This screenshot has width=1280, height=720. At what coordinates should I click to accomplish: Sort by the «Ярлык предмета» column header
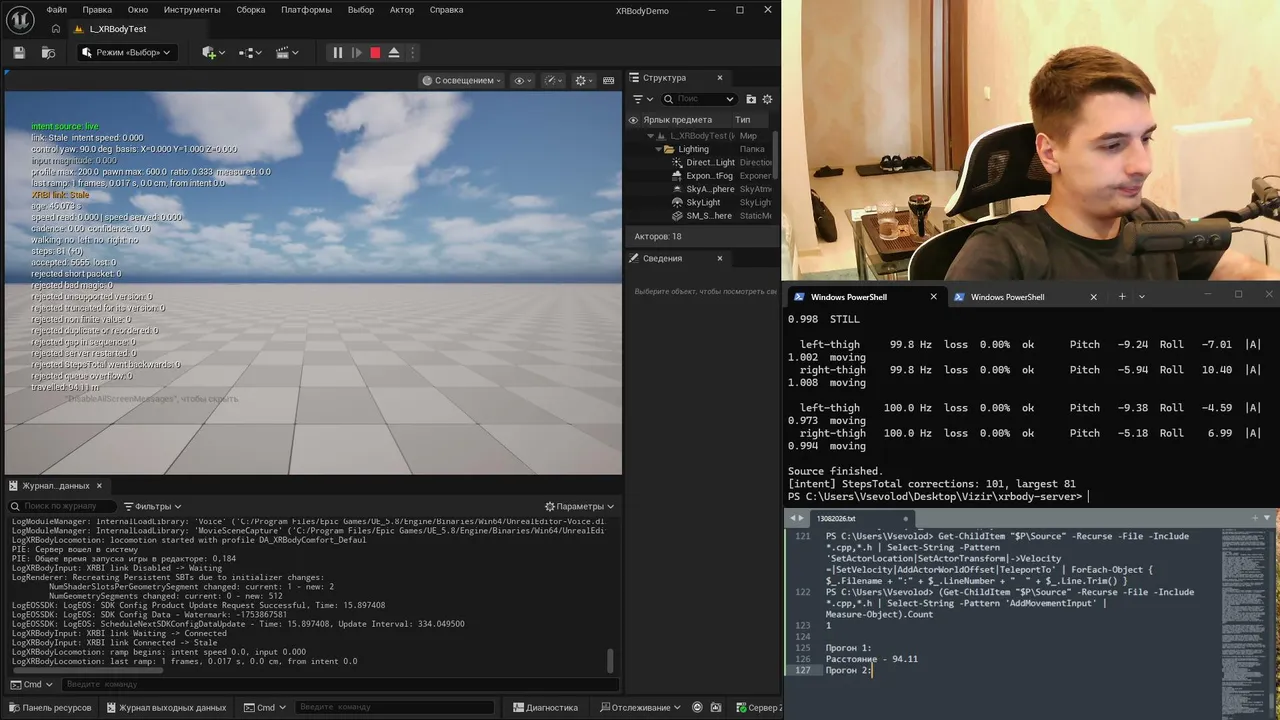pos(678,120)
